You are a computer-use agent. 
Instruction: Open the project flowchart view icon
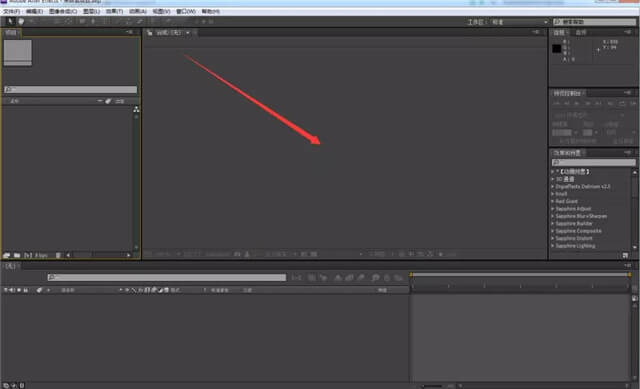tap(136, 109)
